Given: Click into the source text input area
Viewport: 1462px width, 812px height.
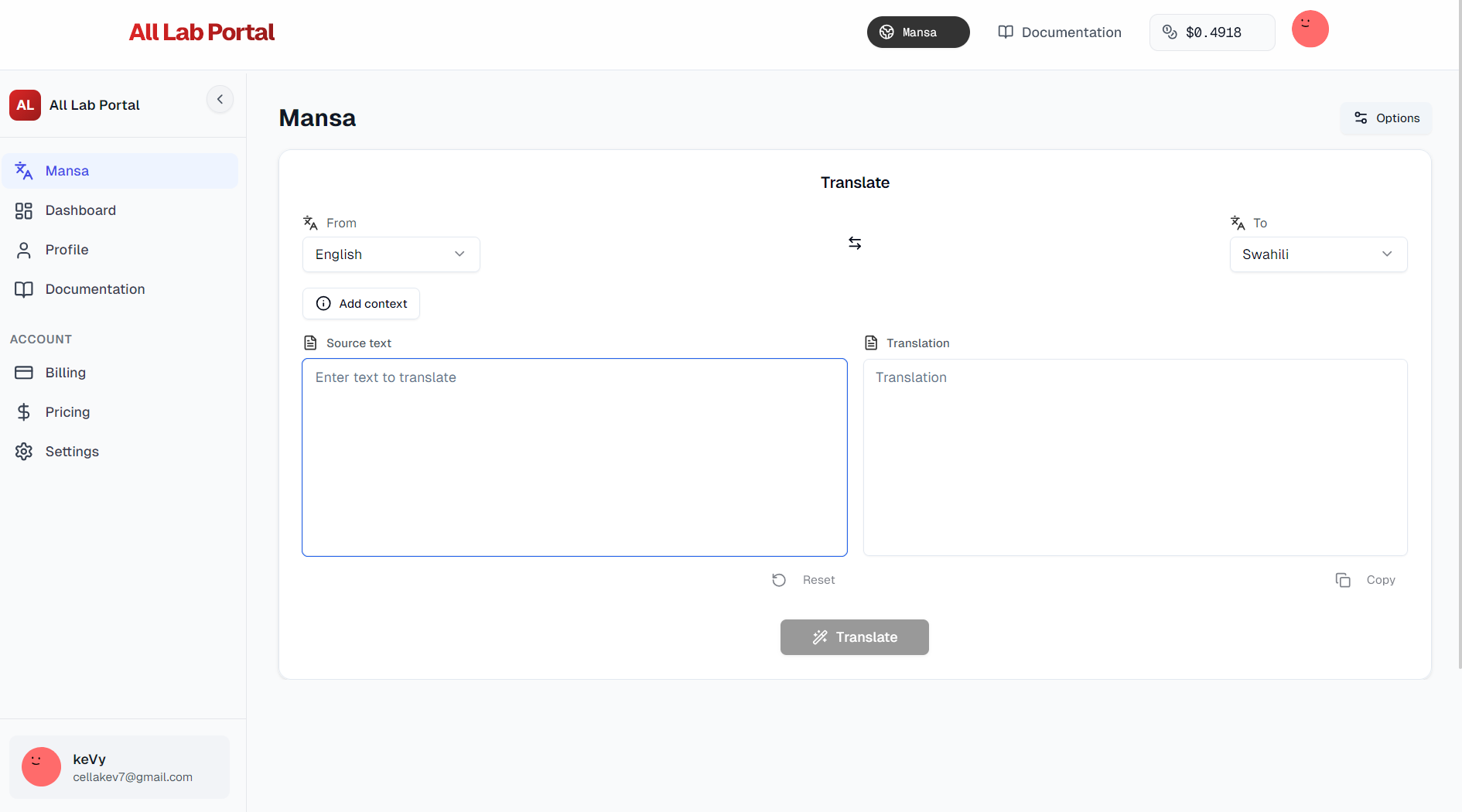Looking at the screenshot, I should pos(574,457).
